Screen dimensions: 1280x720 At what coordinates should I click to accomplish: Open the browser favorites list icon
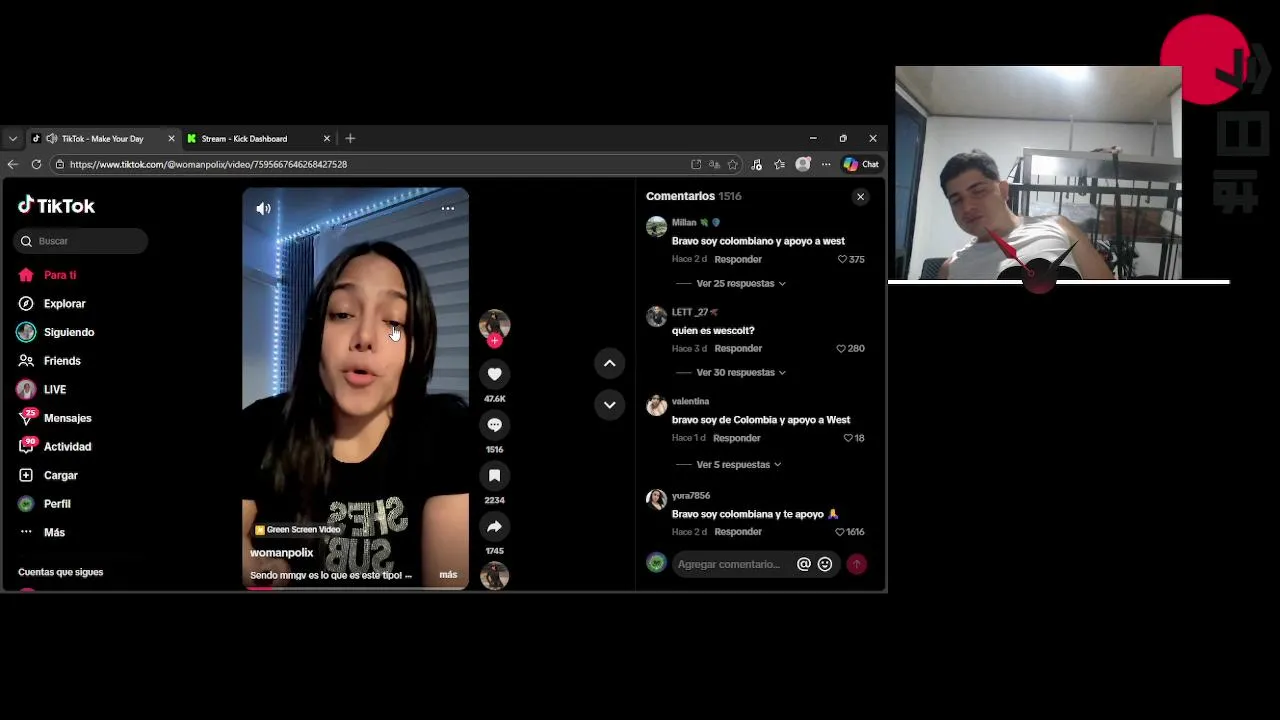pos(779,165)
